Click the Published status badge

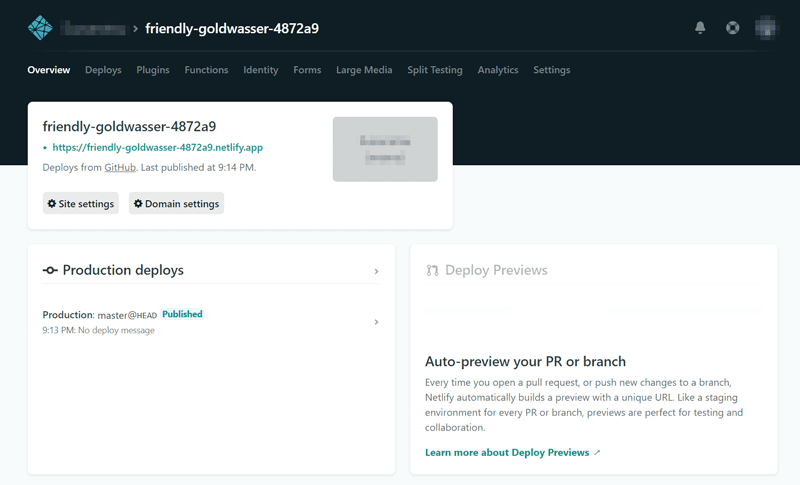pos(182,314)
